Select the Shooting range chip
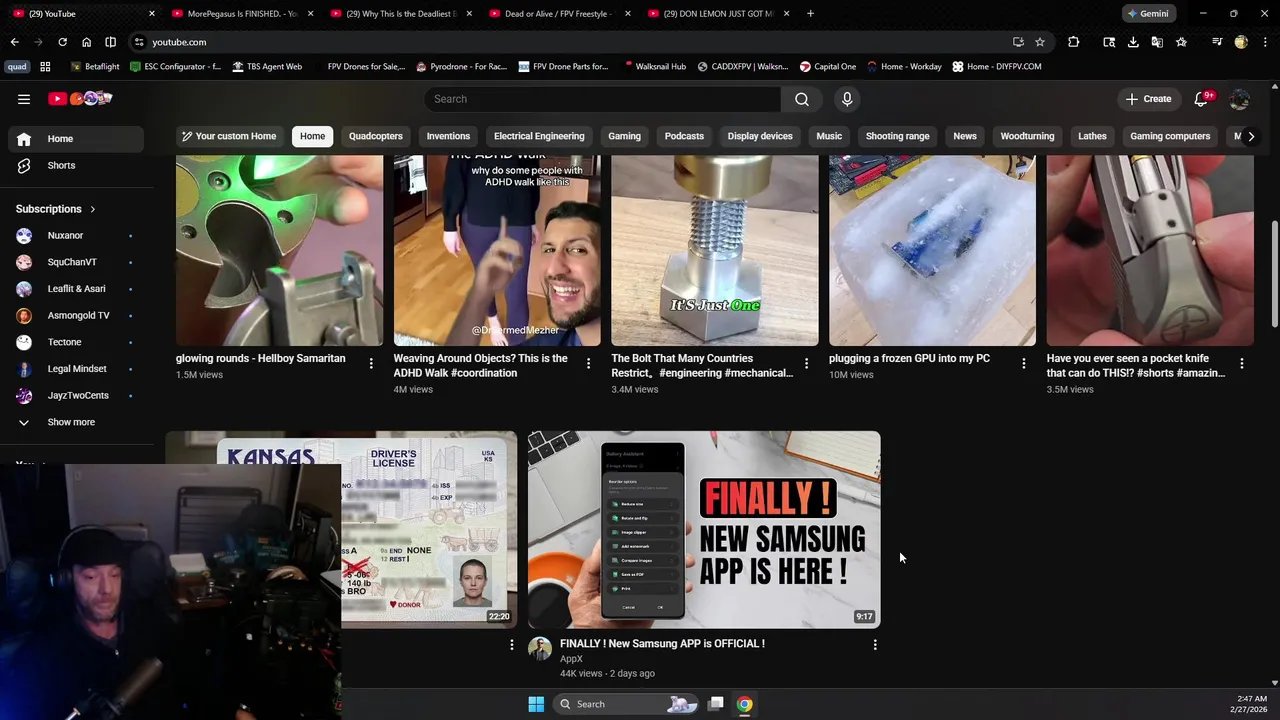This screenshot has width=1280, height=720. [x=897, y=136]
